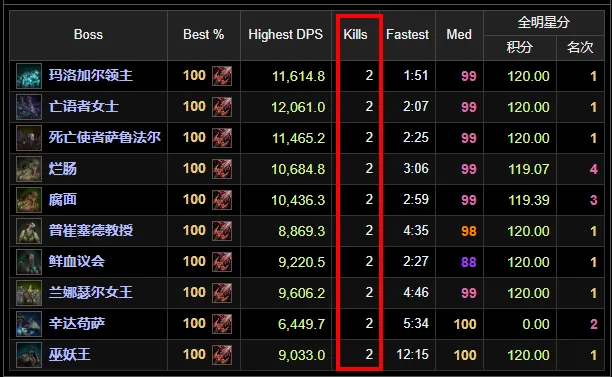The width and height of the screenshot is (612, 377).
Task: Open the 死亡使者萨鲁法尔 boss link
Action: click(105, 137)
